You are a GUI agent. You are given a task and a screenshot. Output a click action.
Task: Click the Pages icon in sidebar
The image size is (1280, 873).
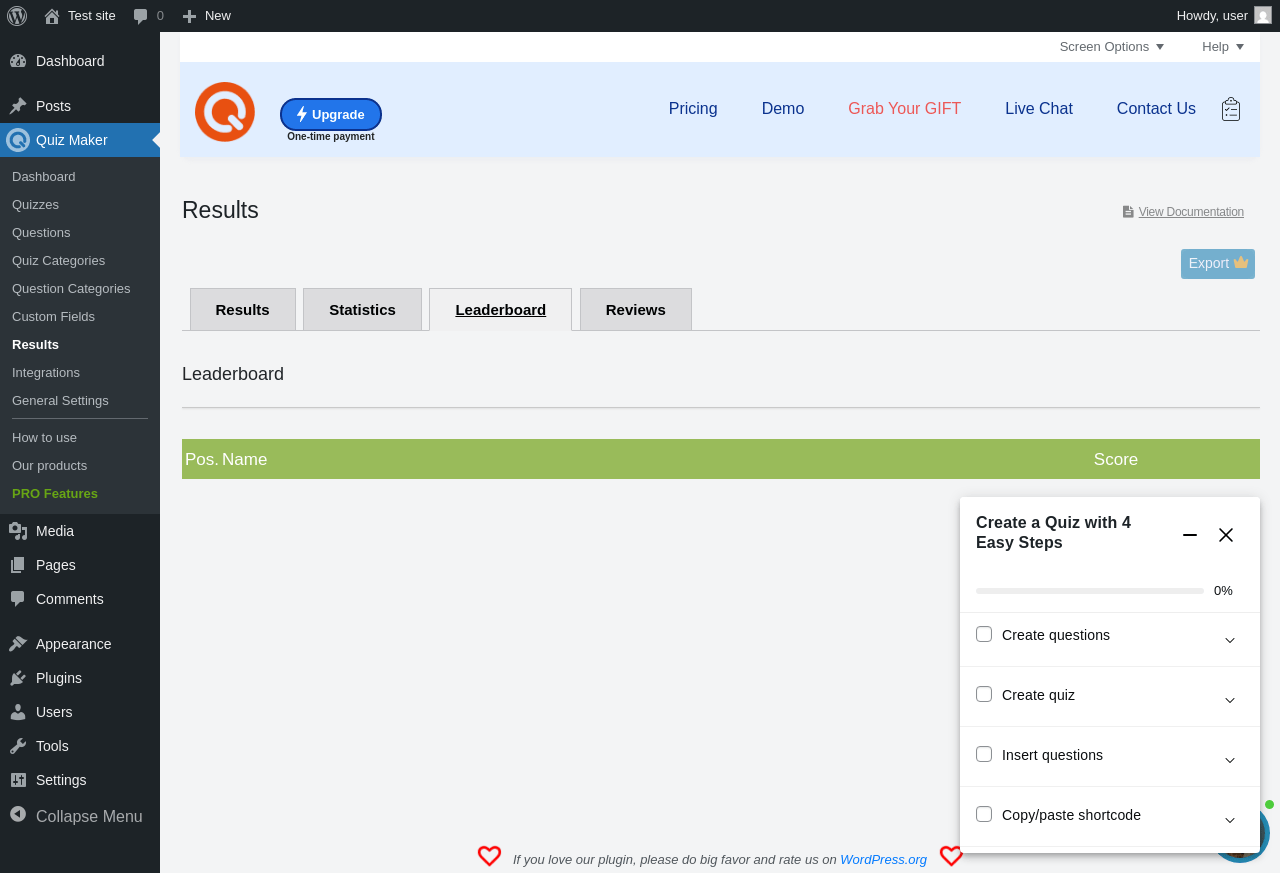click(18, 565)
